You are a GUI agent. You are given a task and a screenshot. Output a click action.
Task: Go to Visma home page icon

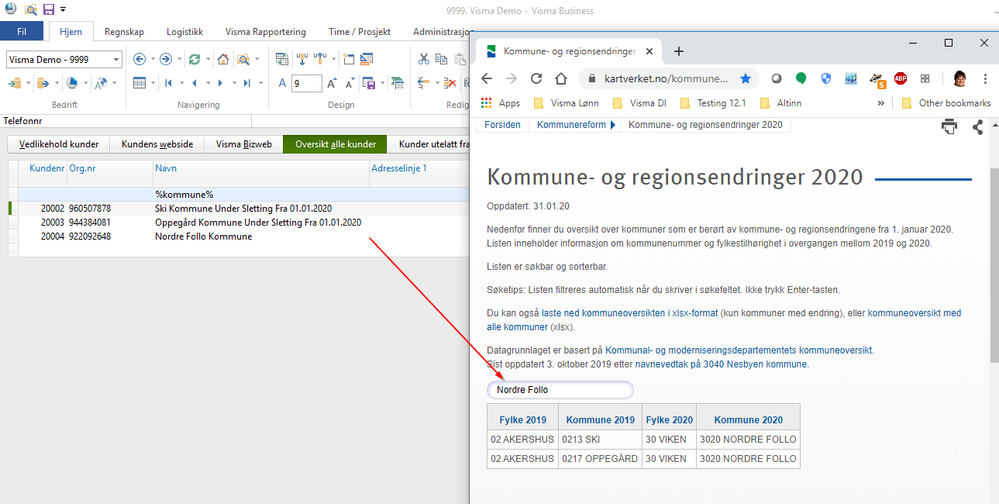tap(223, 59)
